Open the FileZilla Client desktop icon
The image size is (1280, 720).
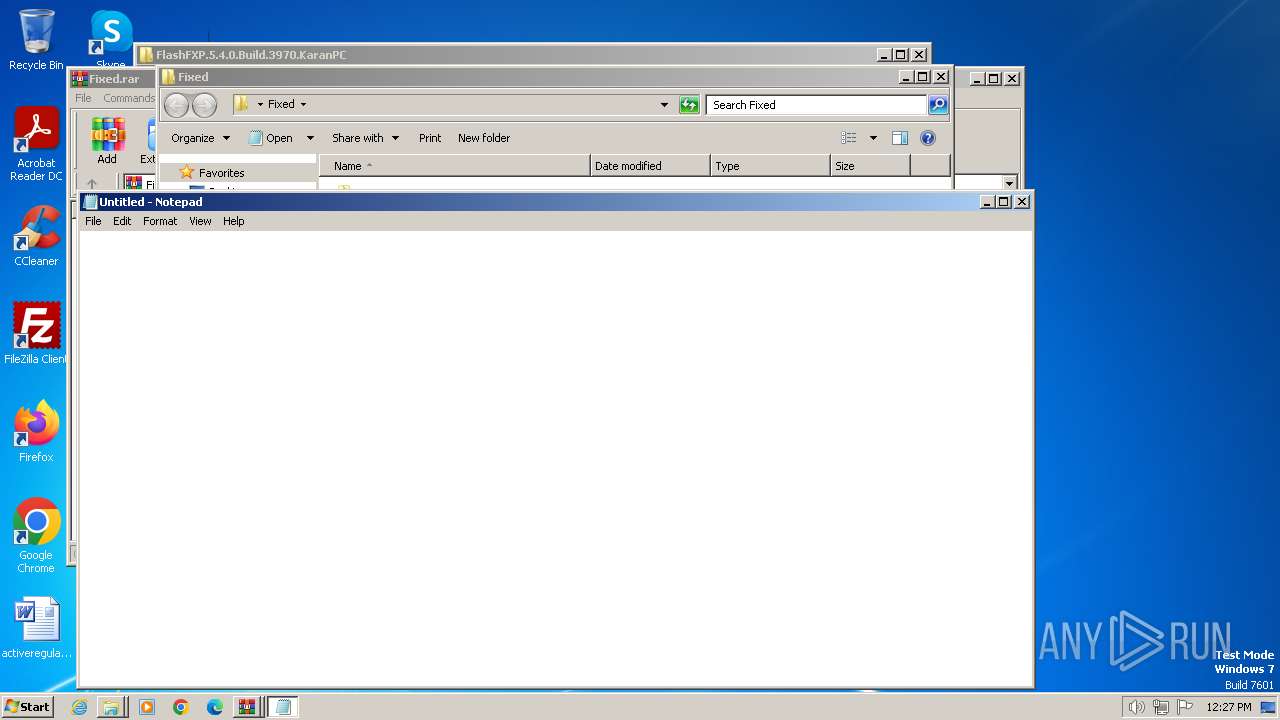pyautogui.click(x=36, y=333)
